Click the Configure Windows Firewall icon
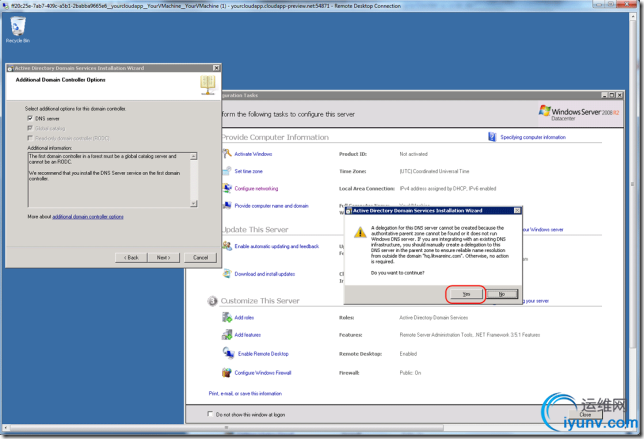Image resolution: width=644 pixels, height=439 pixels. [x=227, y=372]
